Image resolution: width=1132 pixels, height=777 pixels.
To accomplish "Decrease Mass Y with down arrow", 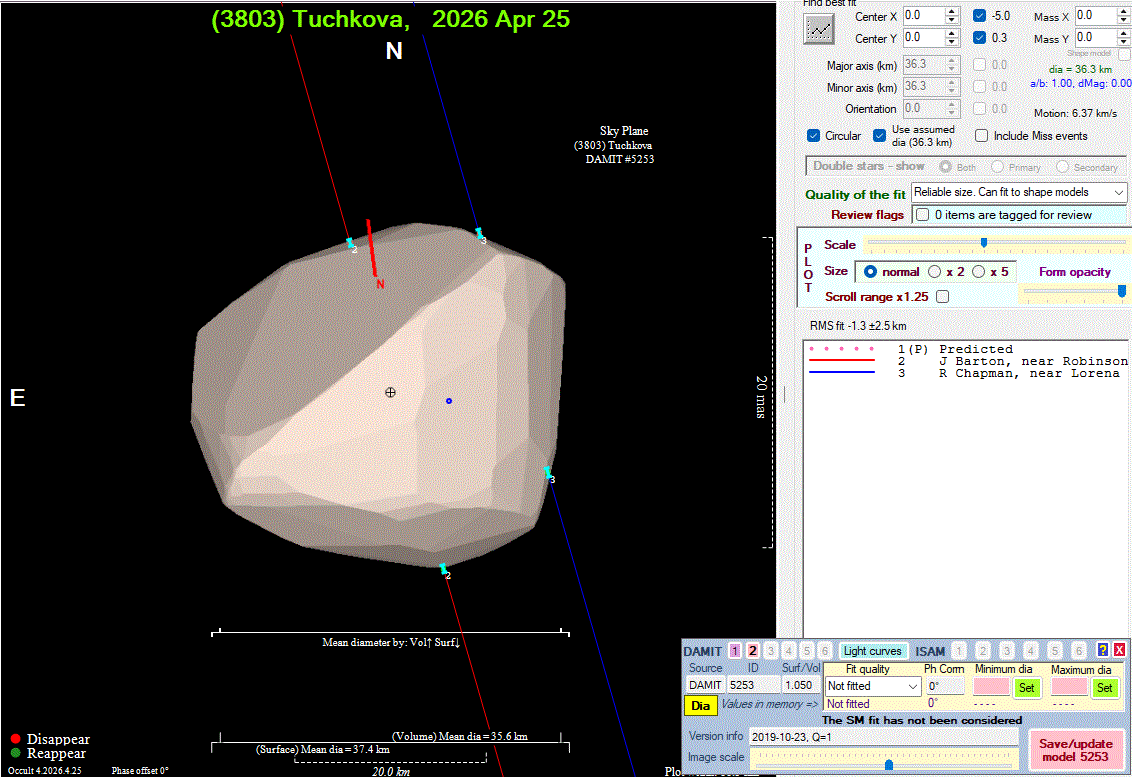I will tap(1122, 43).
